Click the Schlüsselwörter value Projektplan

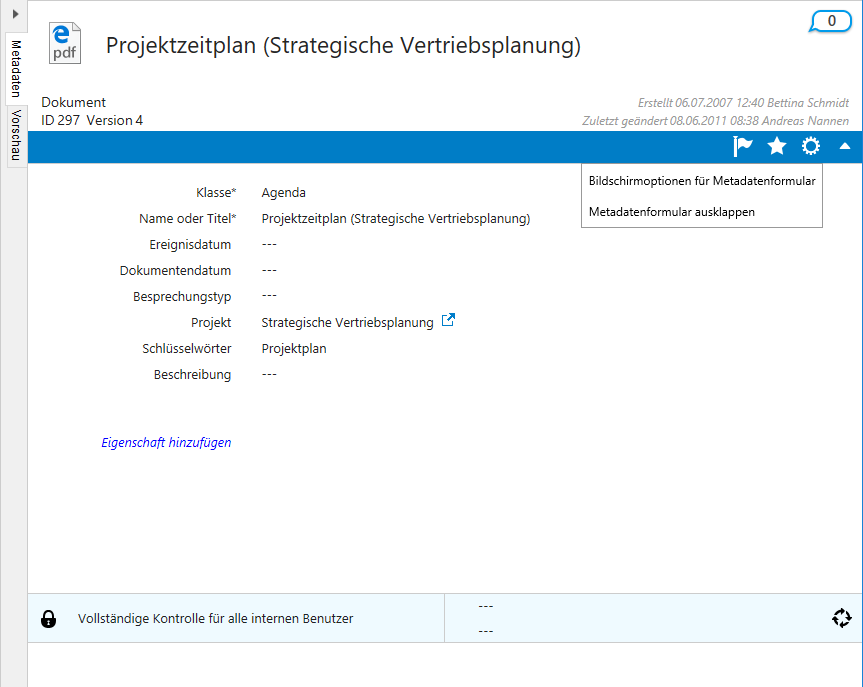point(294,349)
